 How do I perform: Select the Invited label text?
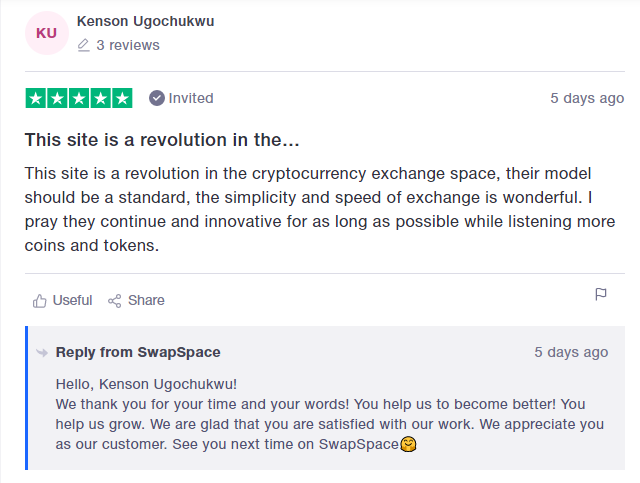(x=191, y=98)
